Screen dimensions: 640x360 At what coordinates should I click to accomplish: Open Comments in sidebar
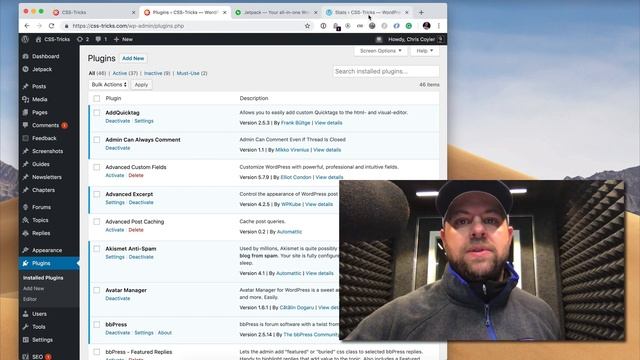point(45,125)
